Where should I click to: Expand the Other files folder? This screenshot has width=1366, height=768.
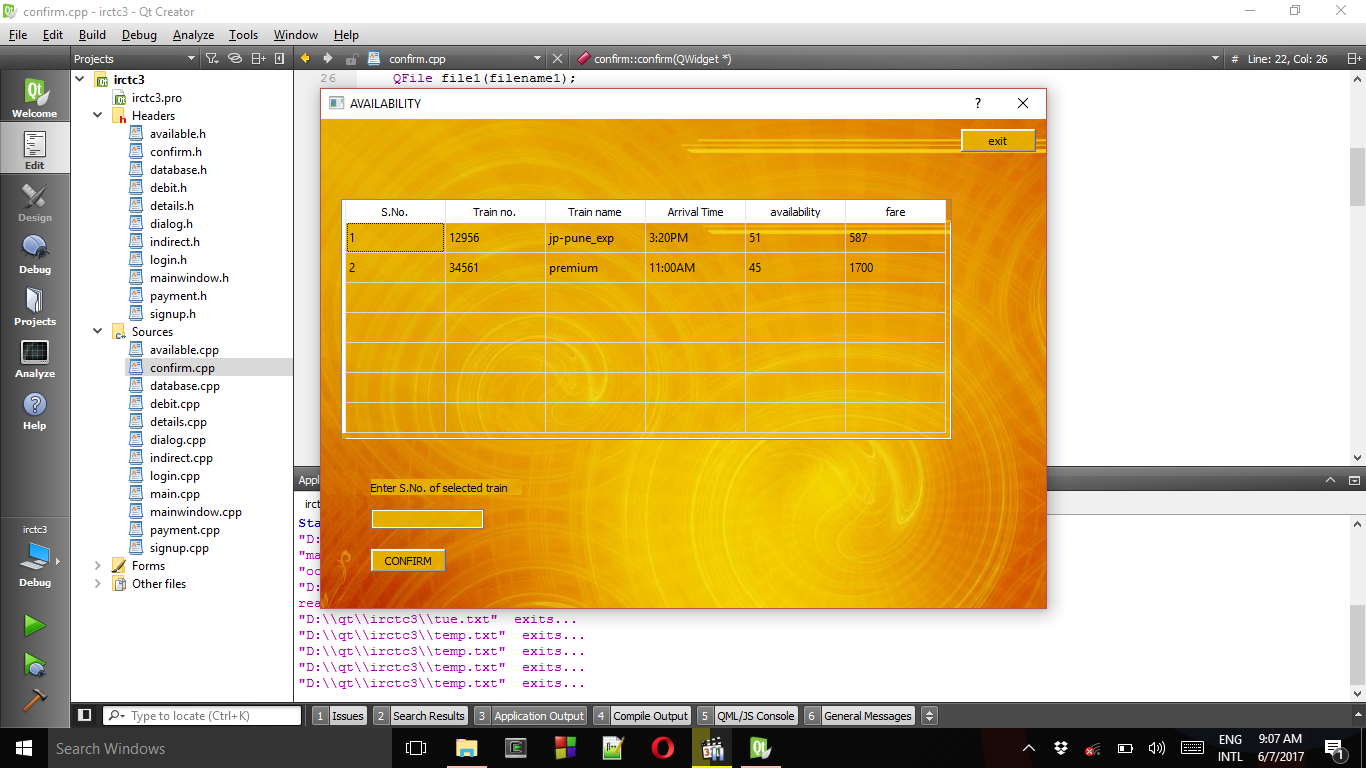[98, 584]
